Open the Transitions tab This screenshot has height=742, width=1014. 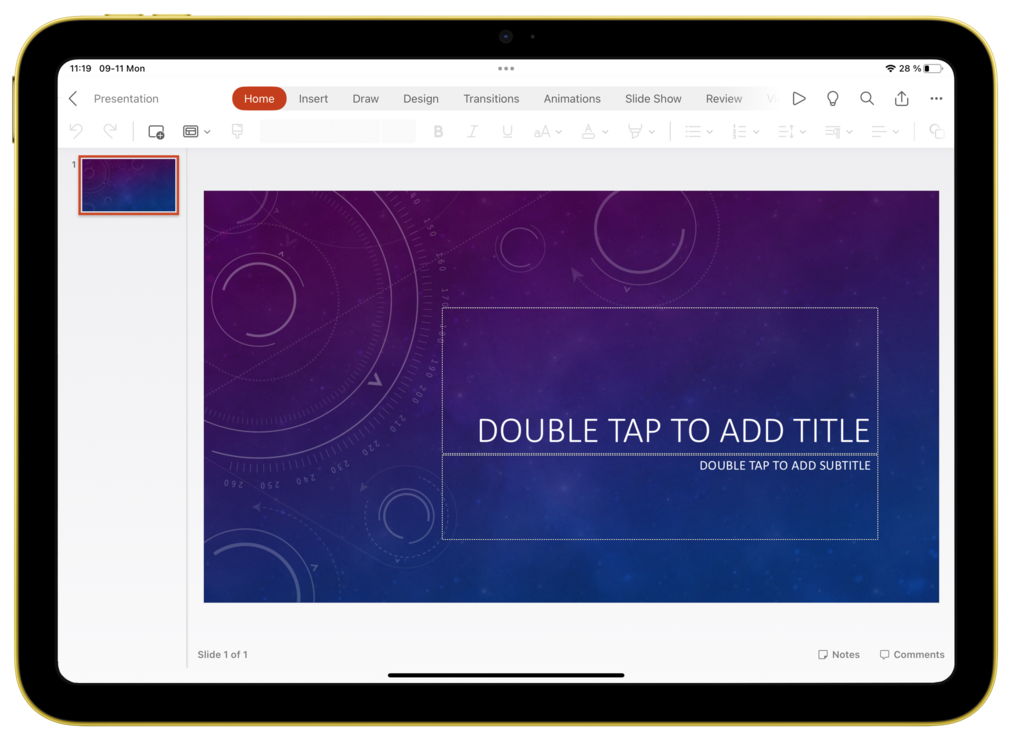pos(491,99)
